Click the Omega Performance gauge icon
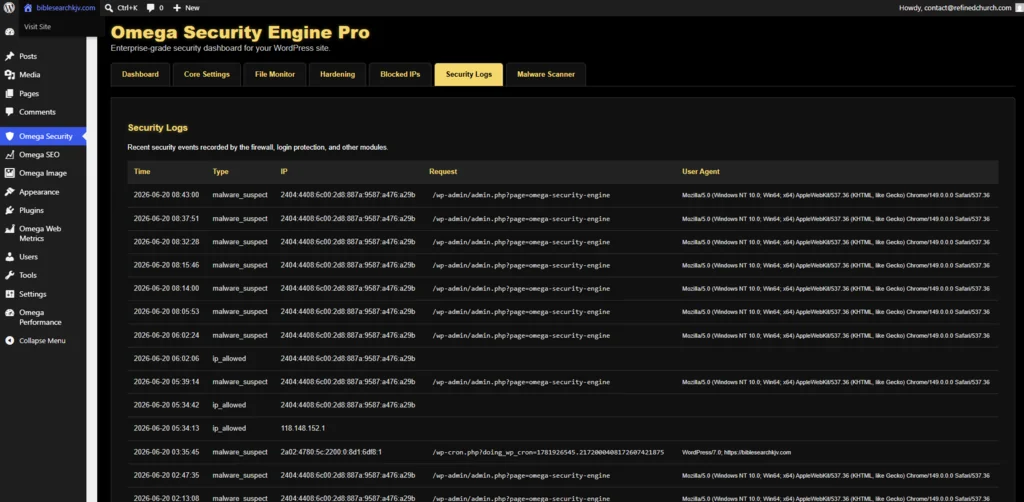Image resolution: width=1024 pixels, height=502 pixels. (x=9, y=313)
